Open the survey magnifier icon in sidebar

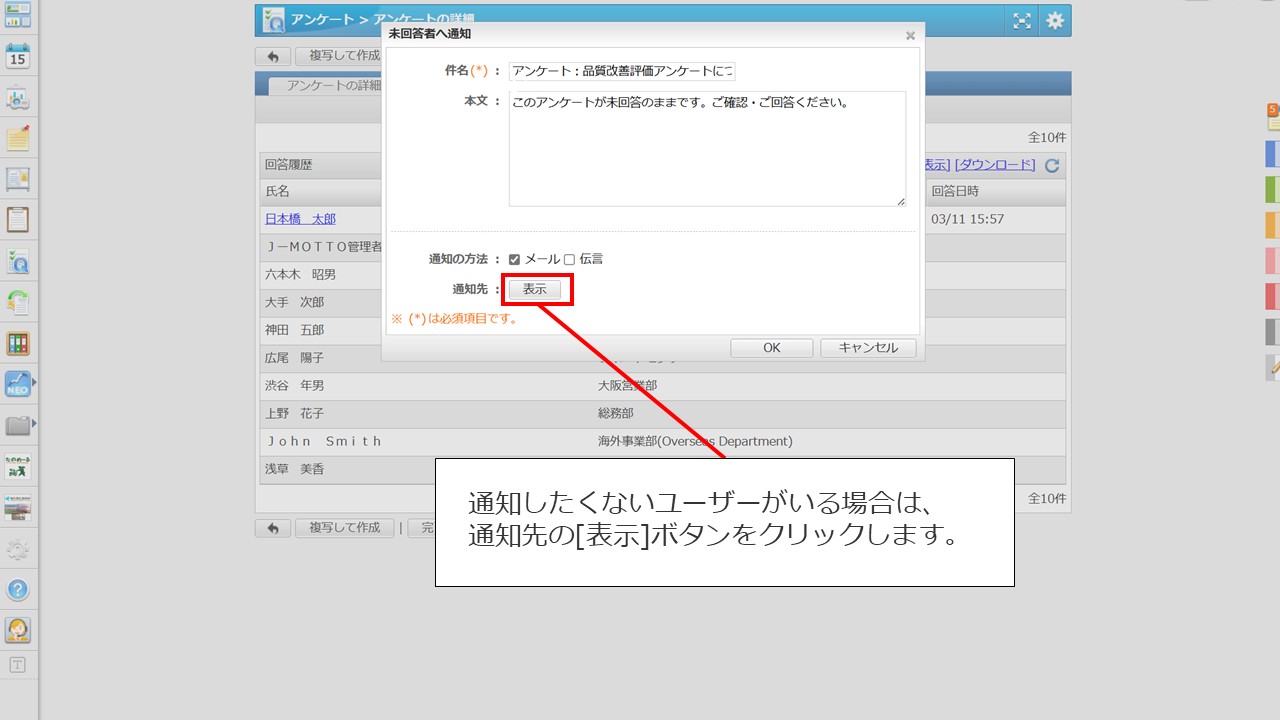(18, 262)
